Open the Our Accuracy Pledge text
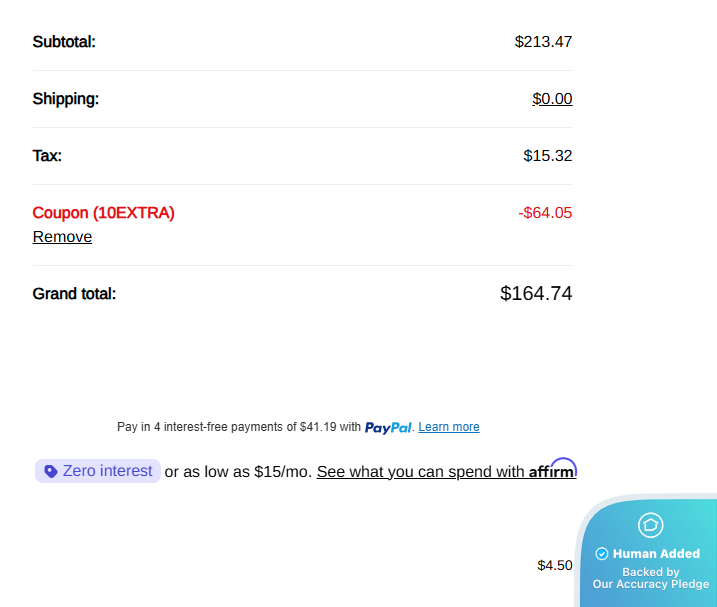The width and height of the screenshot is (717, 607). click(x=651, y=584)
